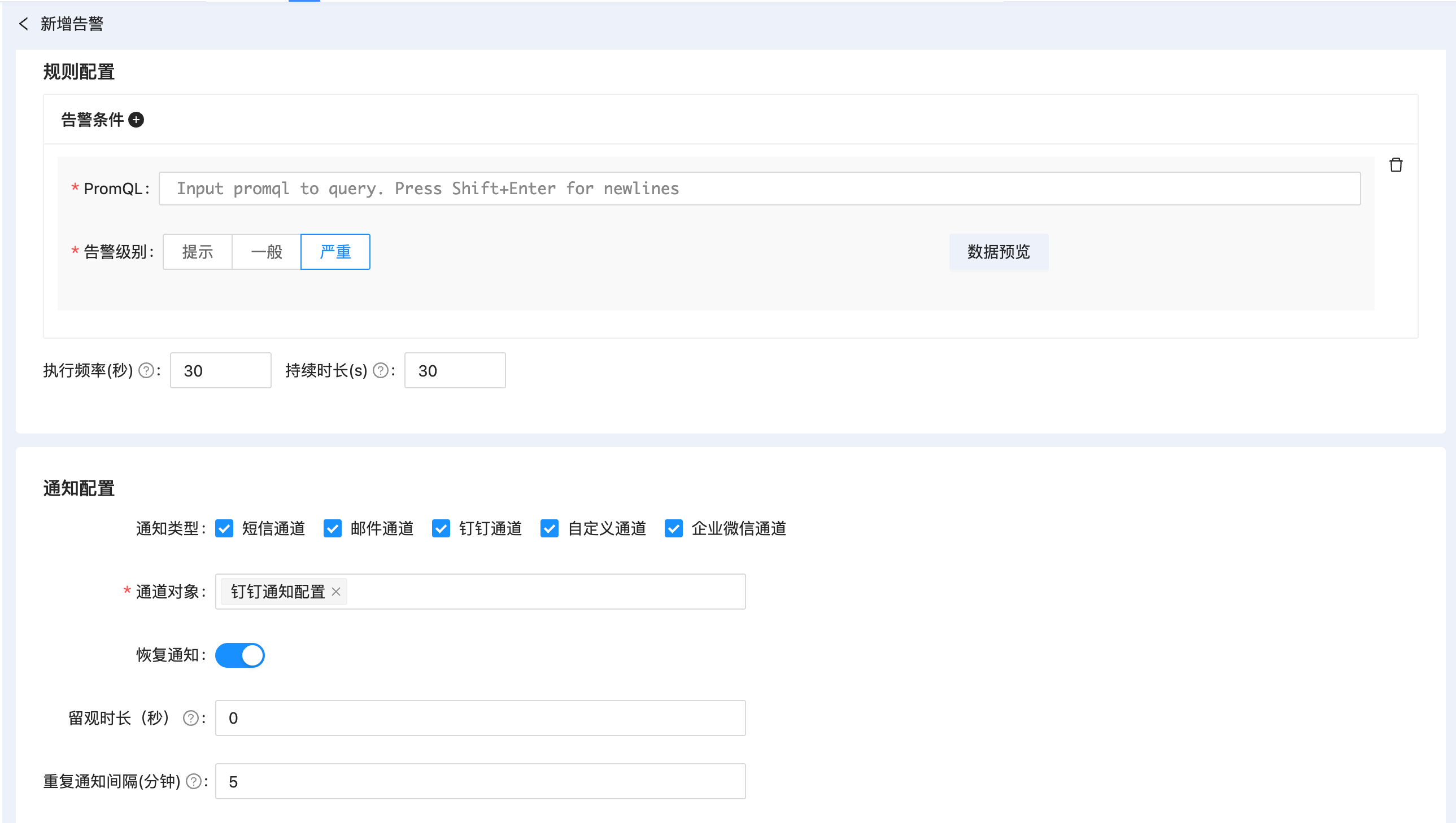1456x823 pixels.
Task: Uncheck the 短信通道 checkbox
Action: click(224, 528)
